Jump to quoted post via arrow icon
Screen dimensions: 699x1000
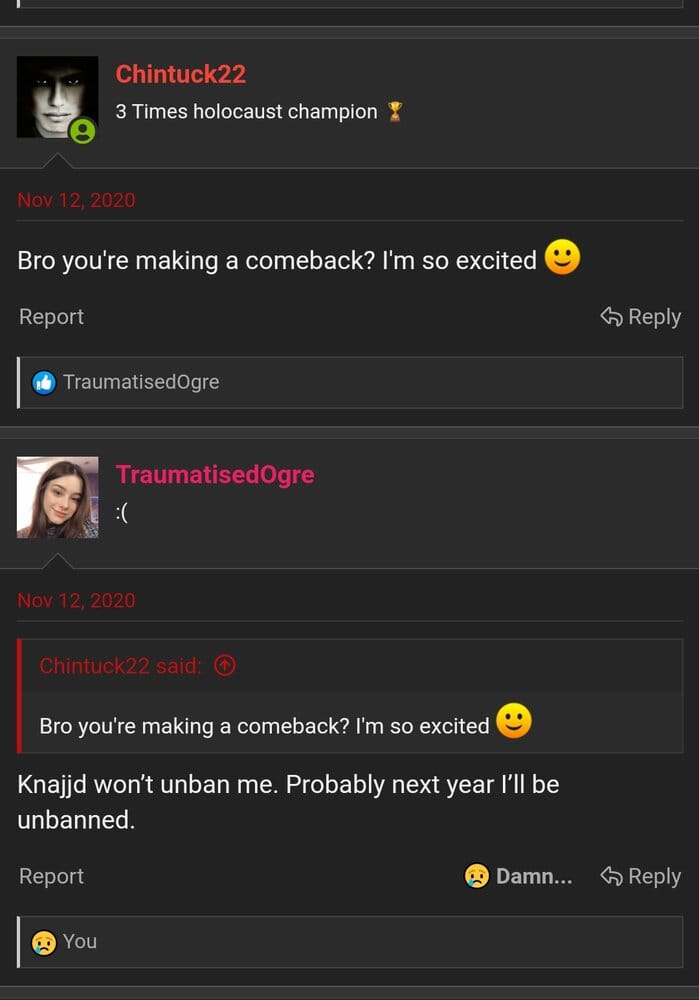point(225,666)
